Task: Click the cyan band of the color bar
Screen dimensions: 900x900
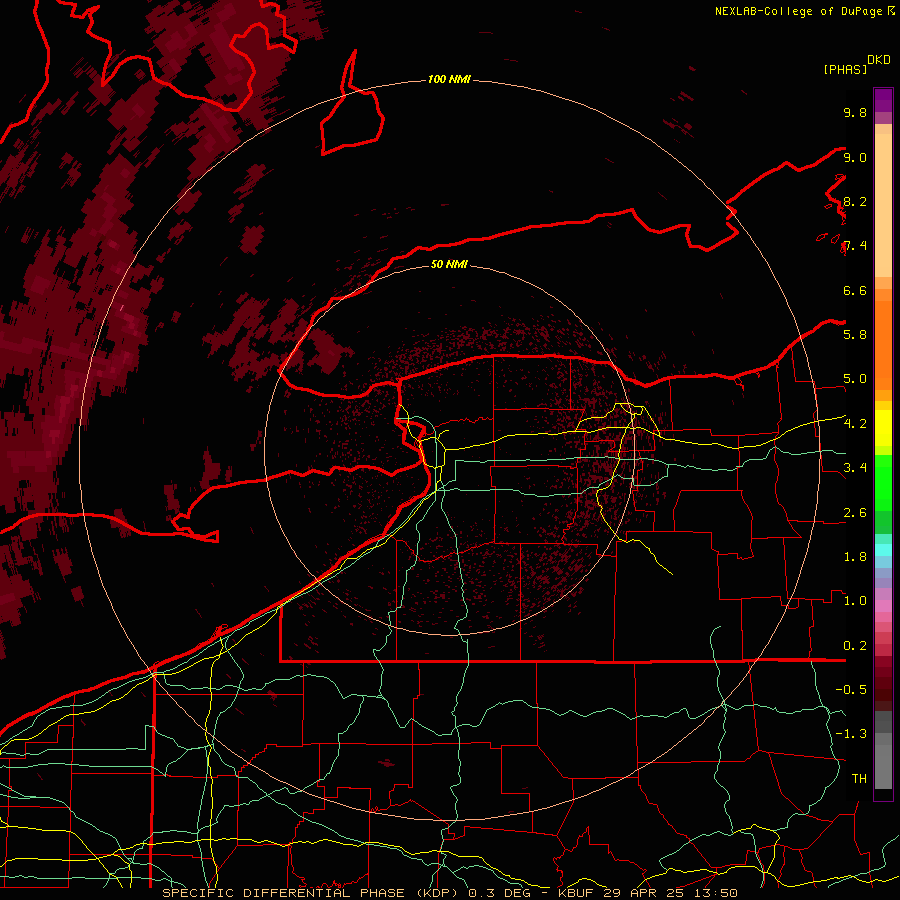Action: click(x=883, y=549)
